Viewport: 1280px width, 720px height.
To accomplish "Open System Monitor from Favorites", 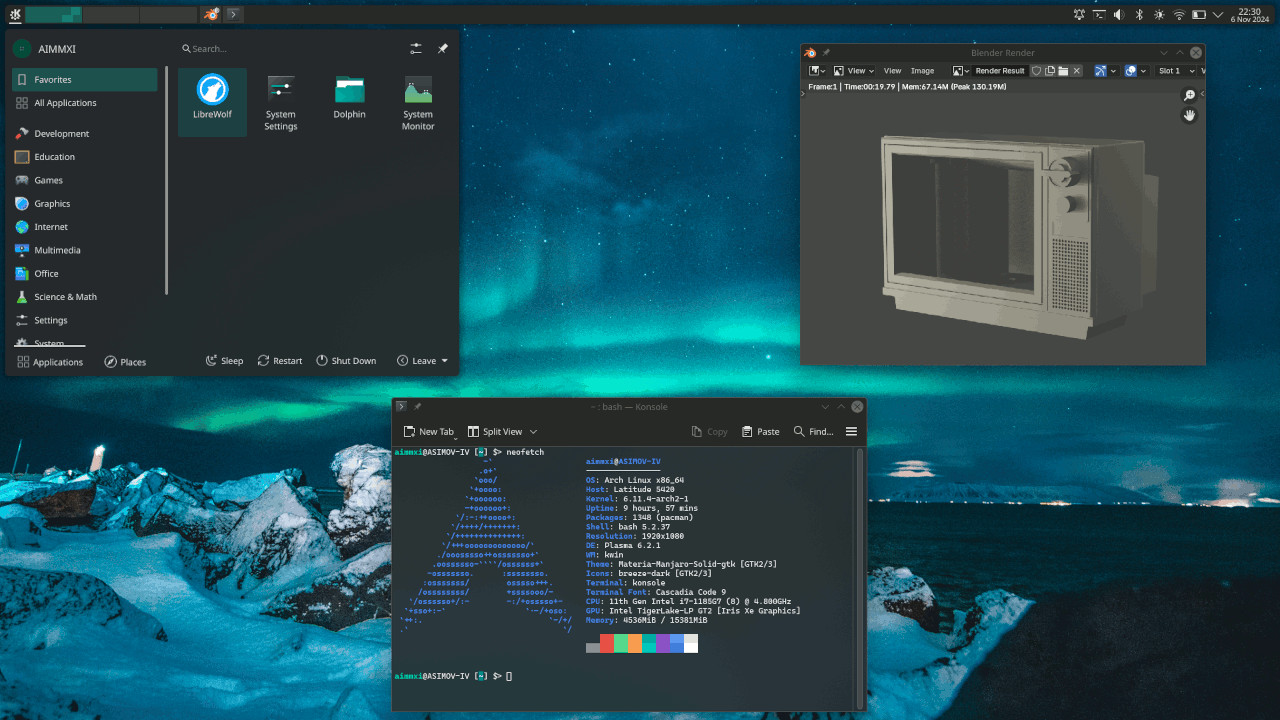I will [x=418, y=100].
